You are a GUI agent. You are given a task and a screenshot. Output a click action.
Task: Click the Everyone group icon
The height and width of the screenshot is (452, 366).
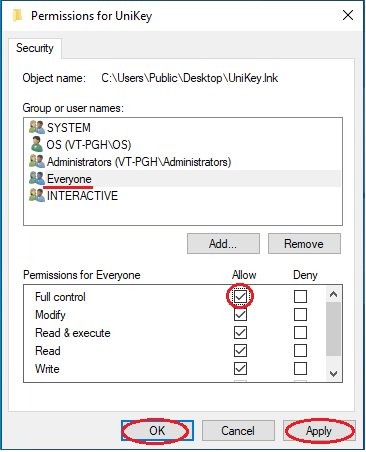pos(37,178)
